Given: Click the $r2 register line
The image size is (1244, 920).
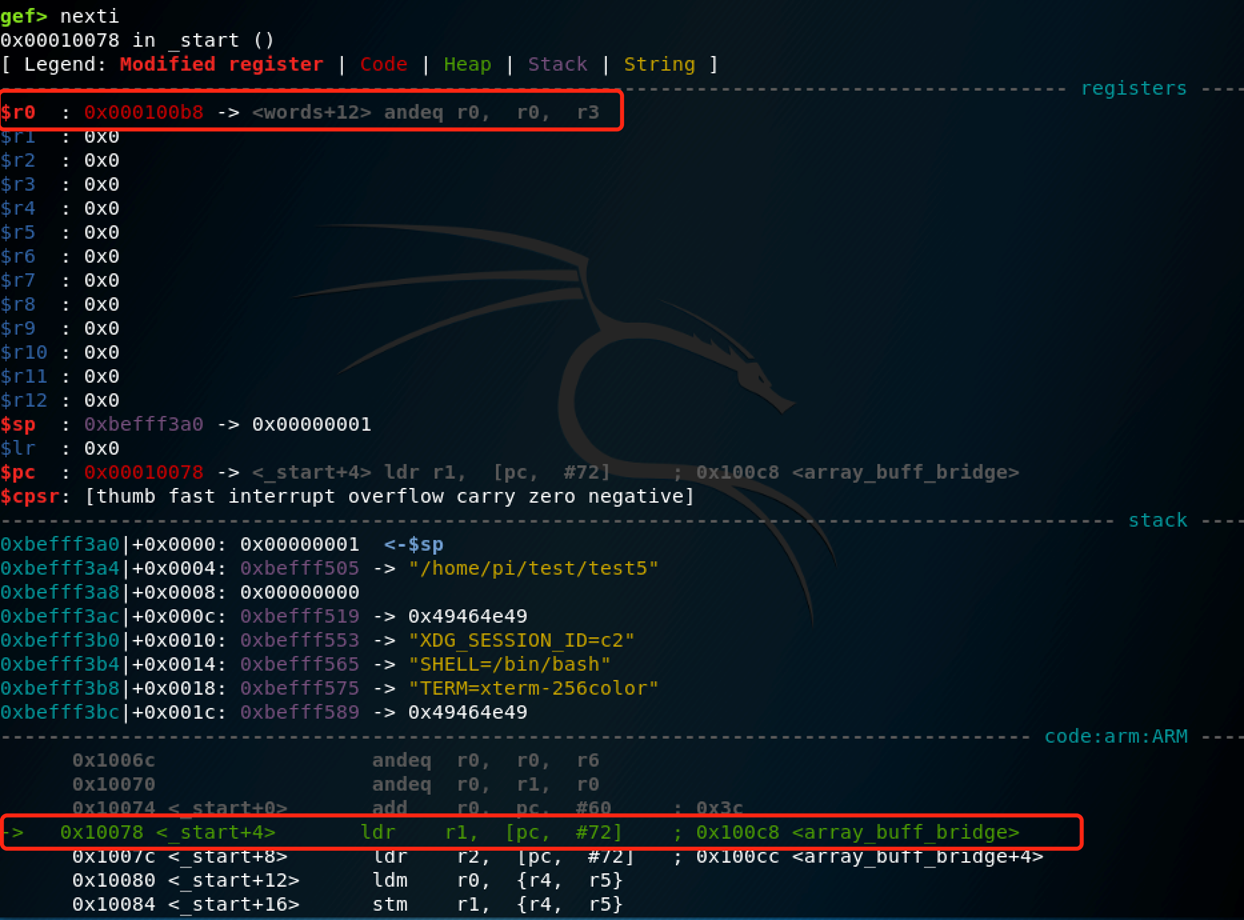Looking at the screenshot, I should (60, 160).
